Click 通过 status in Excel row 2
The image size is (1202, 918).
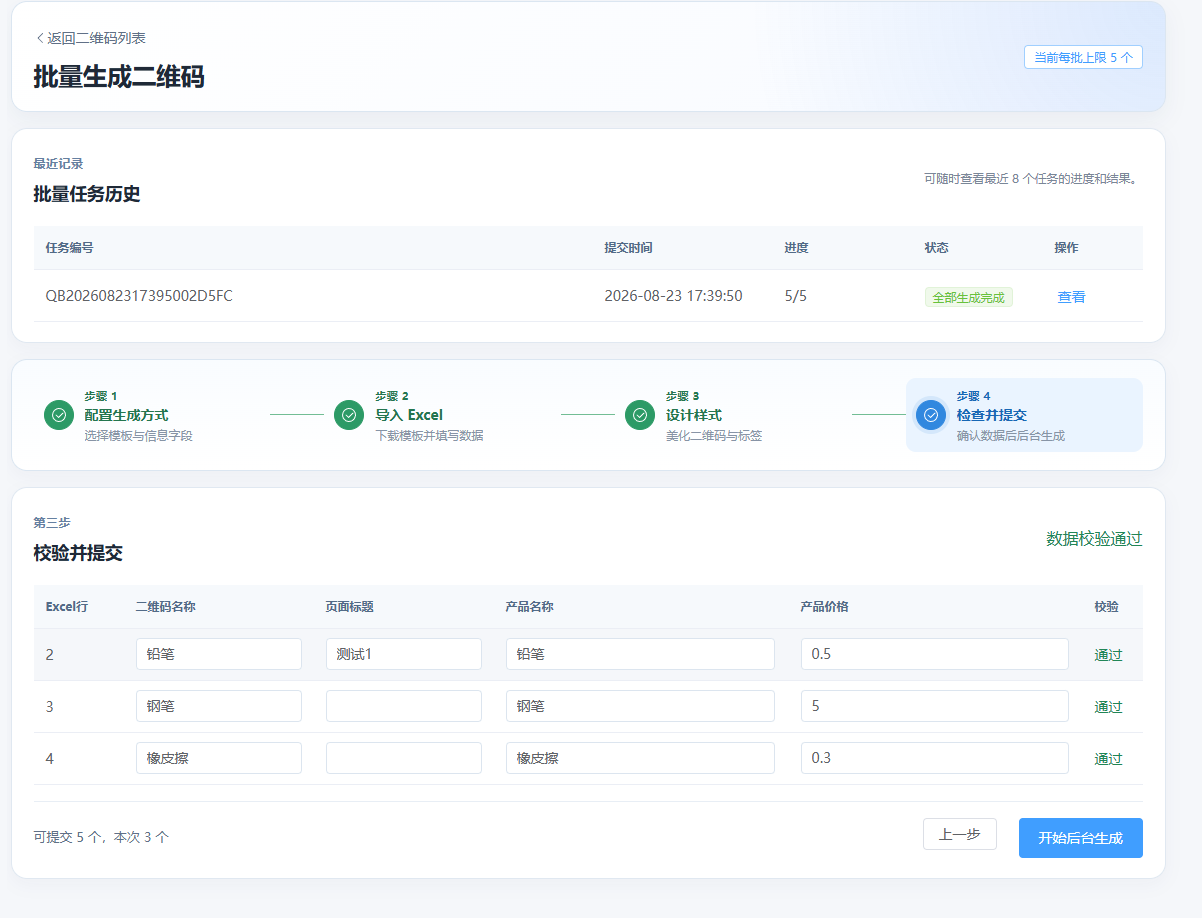(x=1108, y=655)
